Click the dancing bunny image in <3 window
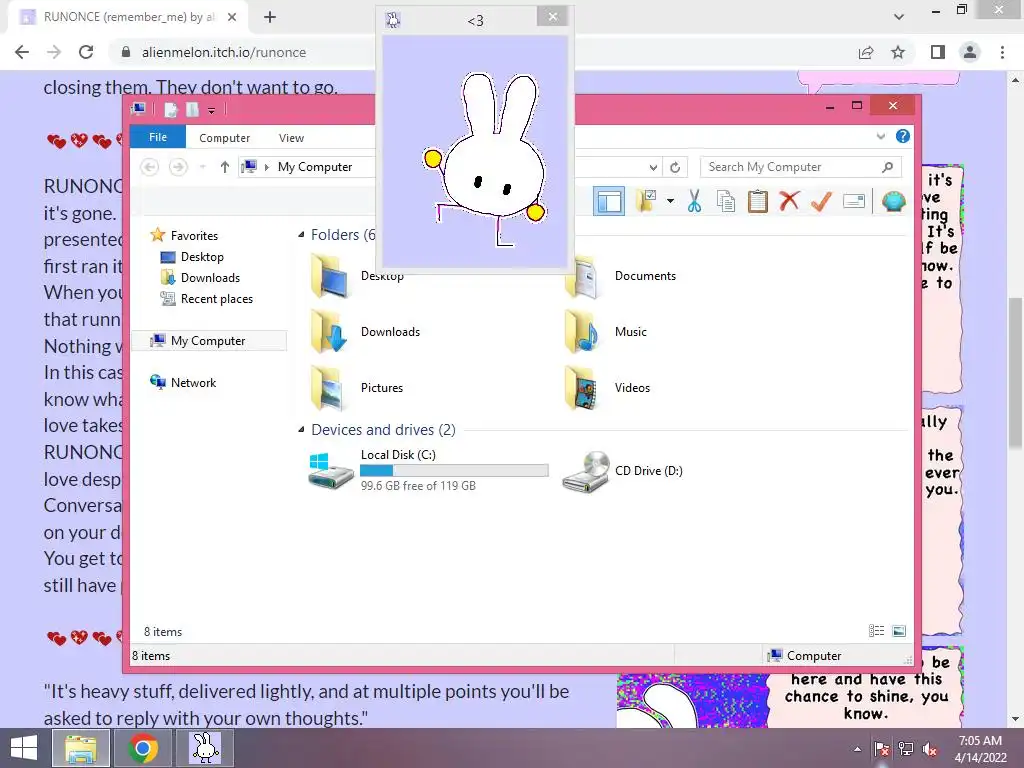The height and width of the screenshot is (768, 1024). tap(487, 159)
